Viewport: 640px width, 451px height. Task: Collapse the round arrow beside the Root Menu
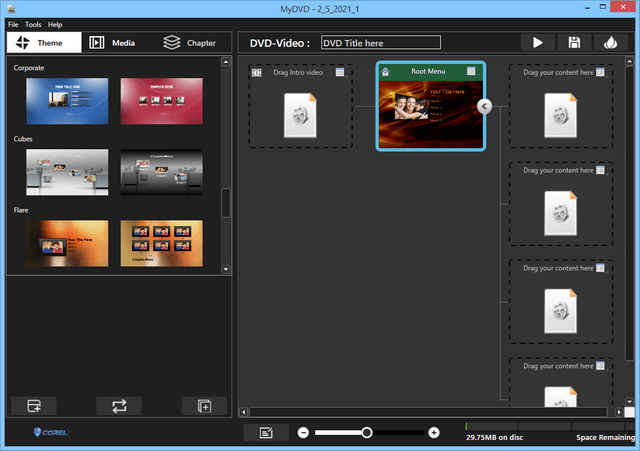tap(484, 106)
